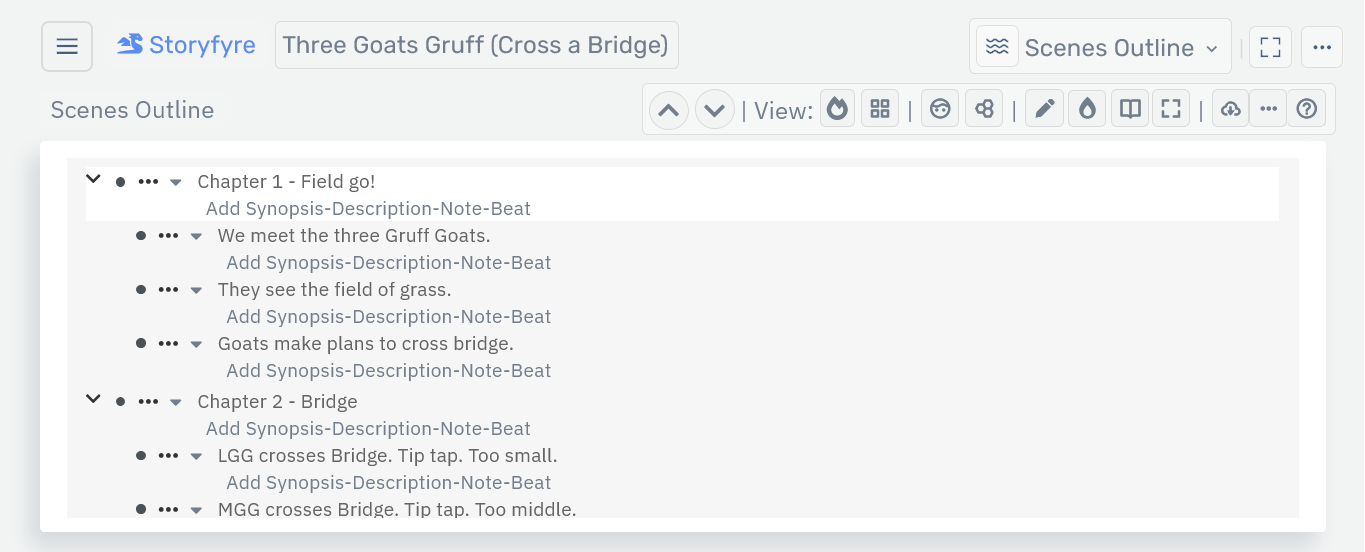Screen dimensions: 1365x552
Task: Go to Storyfyre home logo
Action: (186, 45)
